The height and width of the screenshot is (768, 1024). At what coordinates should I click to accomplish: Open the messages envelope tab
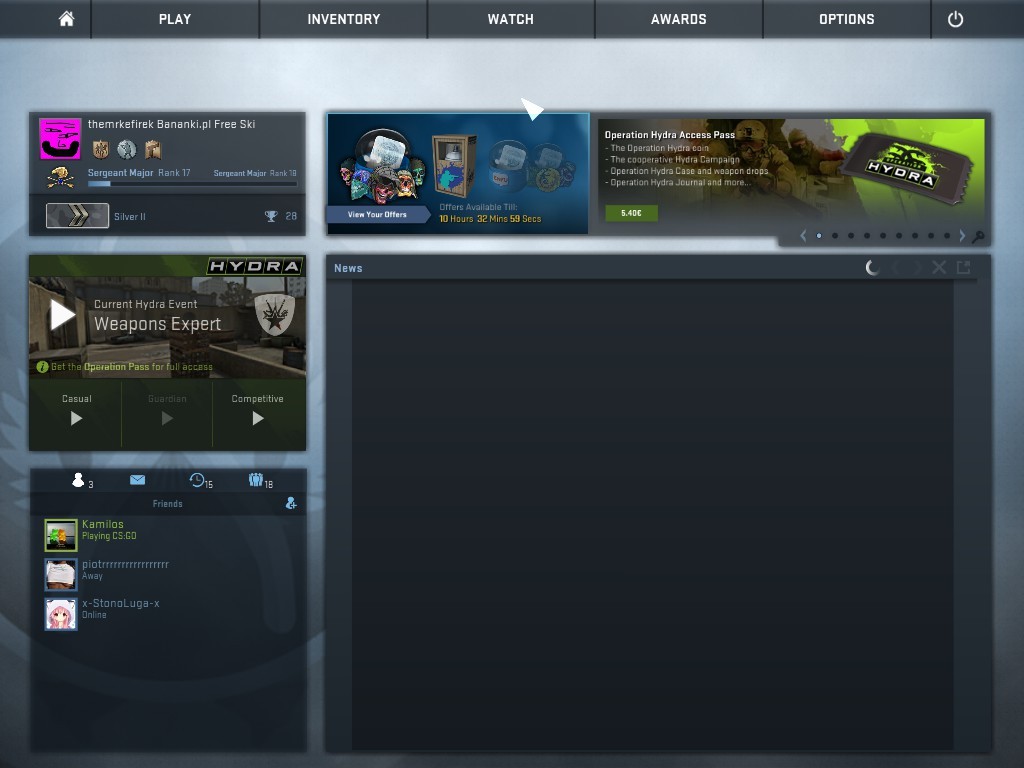coord(137,480)
